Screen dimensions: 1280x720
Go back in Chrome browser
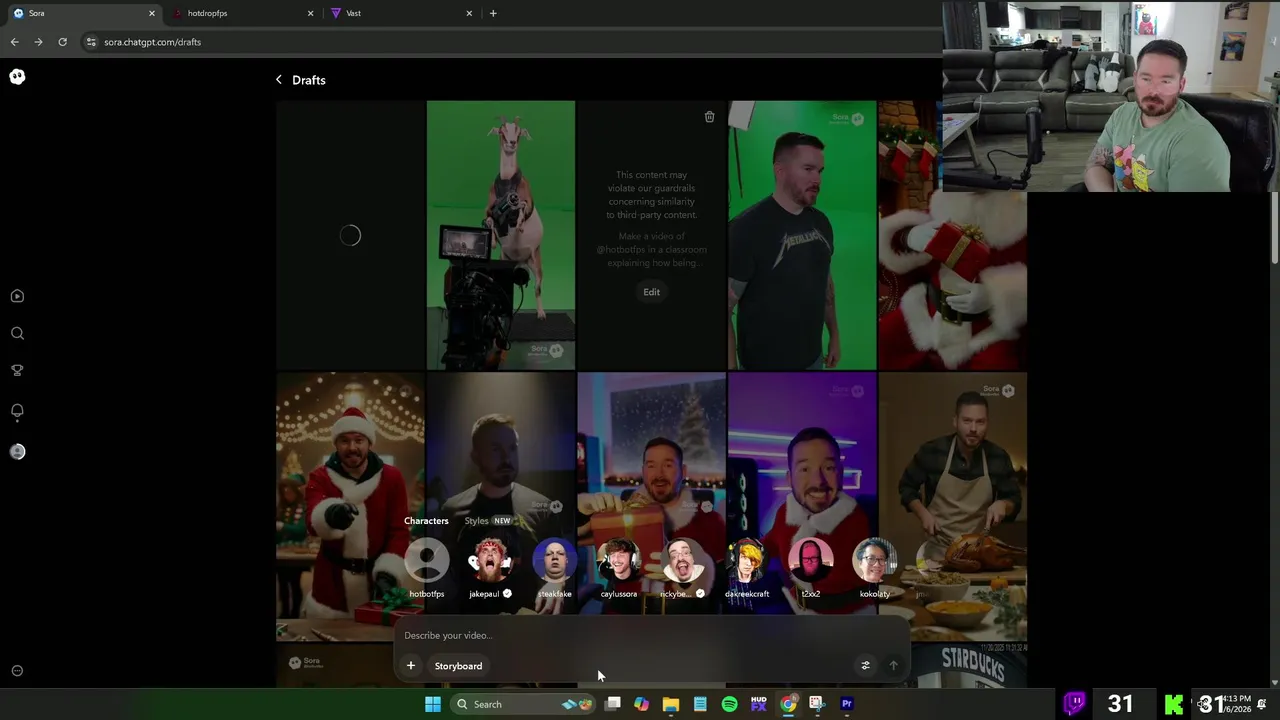(x=14, y=42)
